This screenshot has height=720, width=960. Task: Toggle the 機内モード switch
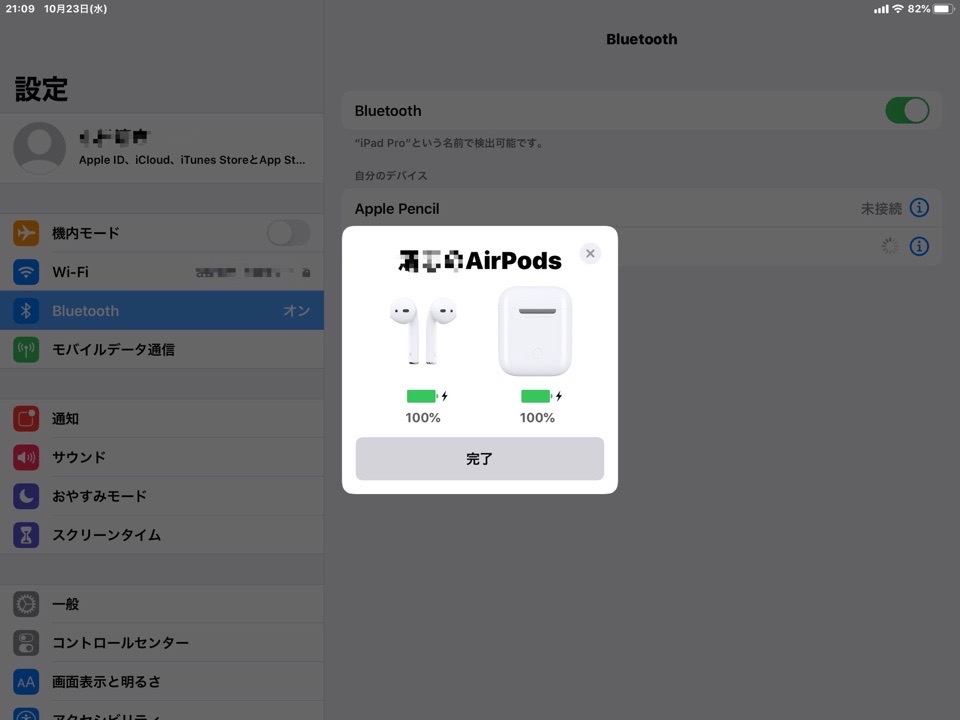288,233
